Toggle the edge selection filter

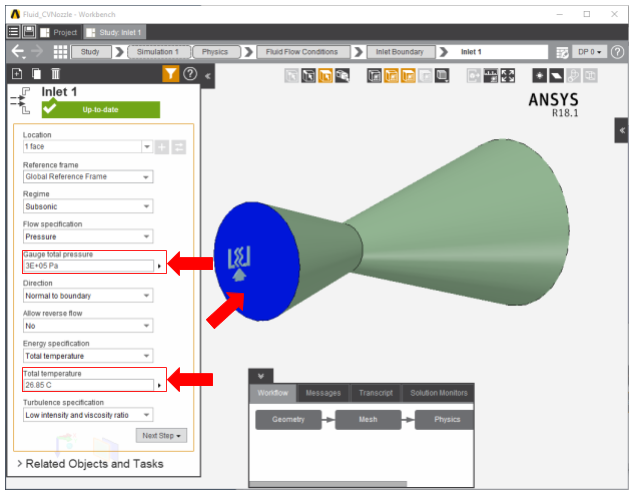tap(309, 76)
